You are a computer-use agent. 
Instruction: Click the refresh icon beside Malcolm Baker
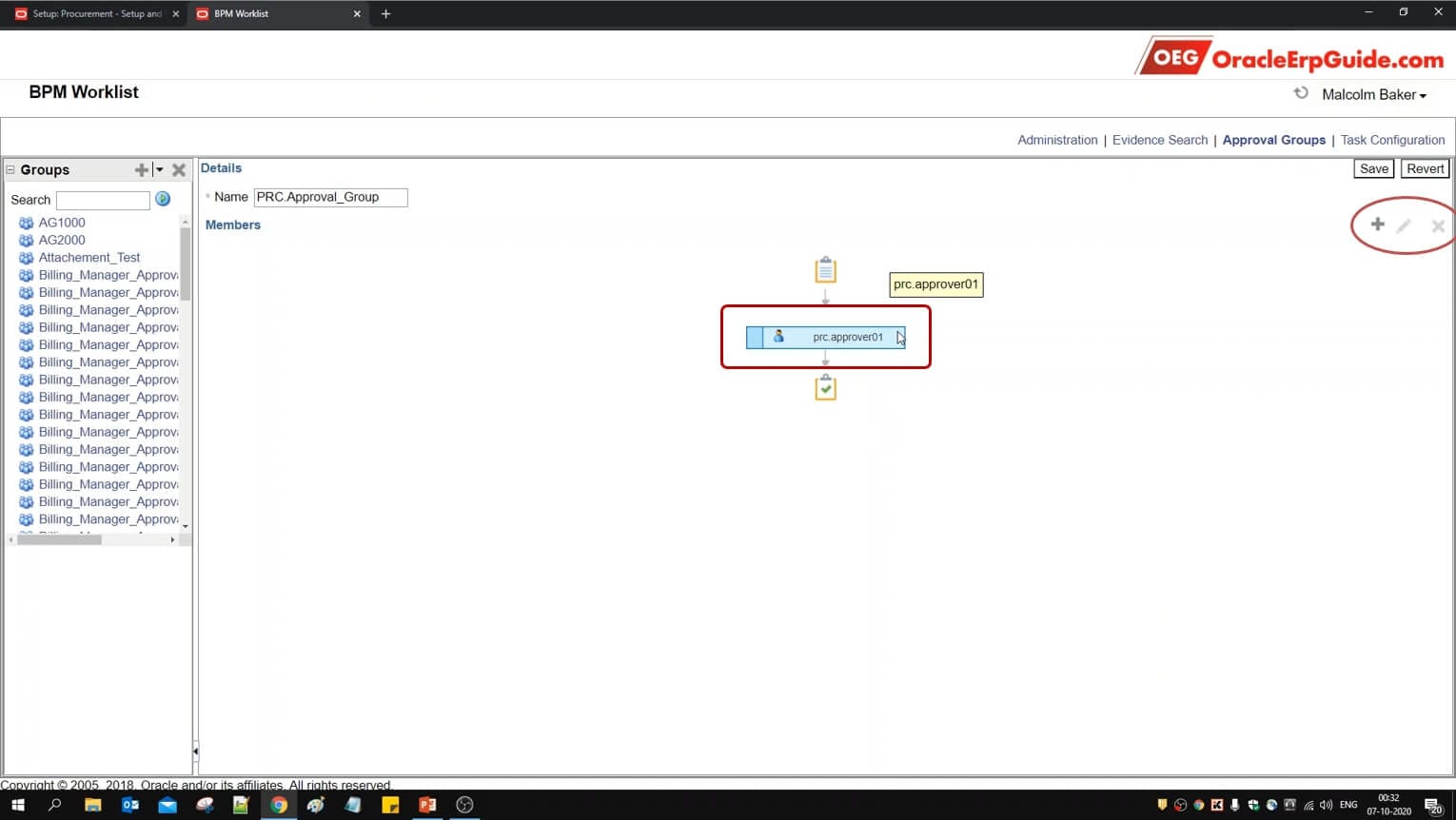(1301, 92)
